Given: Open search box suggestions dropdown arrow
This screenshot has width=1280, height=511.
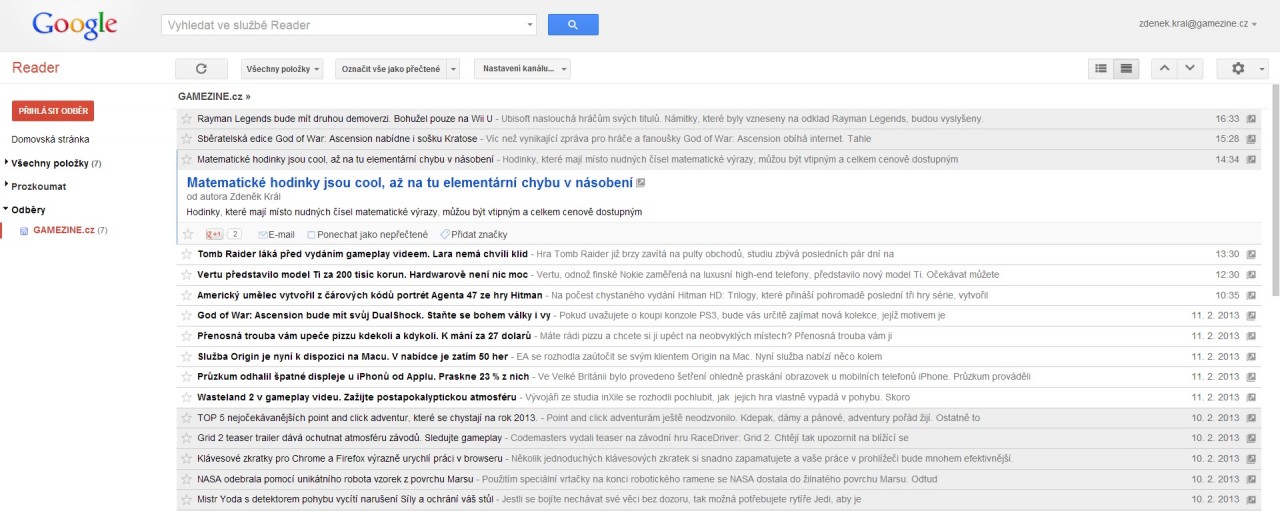Looking at the screenshot, I should click(x=530, y=24).
